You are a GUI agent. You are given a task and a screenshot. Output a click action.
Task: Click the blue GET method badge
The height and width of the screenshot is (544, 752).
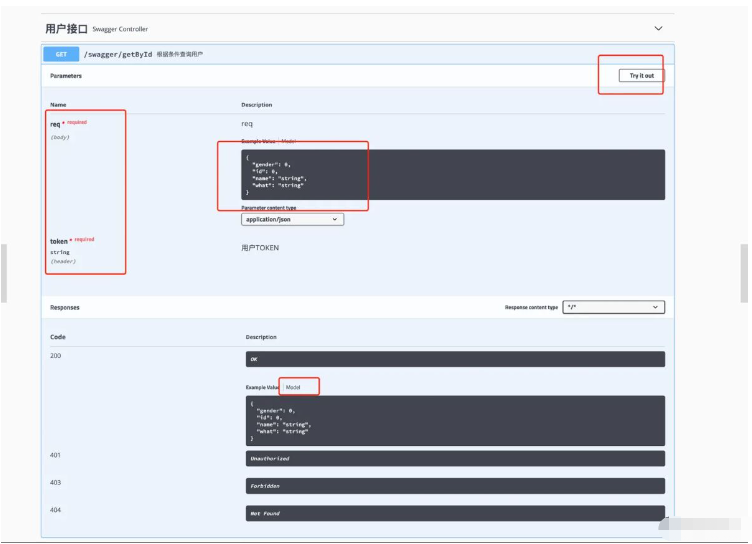pos(61,54)
